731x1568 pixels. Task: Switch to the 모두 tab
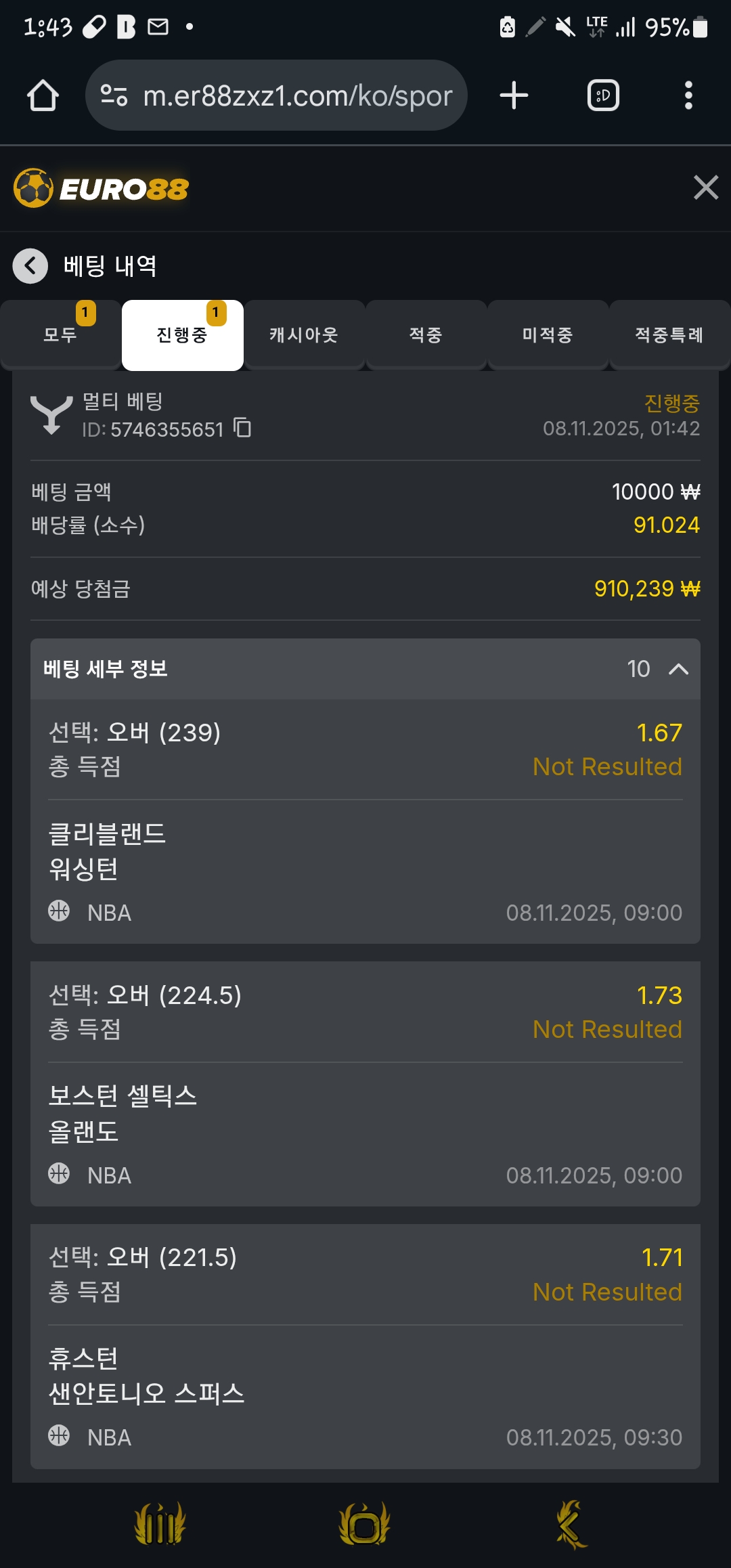coord(60,335)
